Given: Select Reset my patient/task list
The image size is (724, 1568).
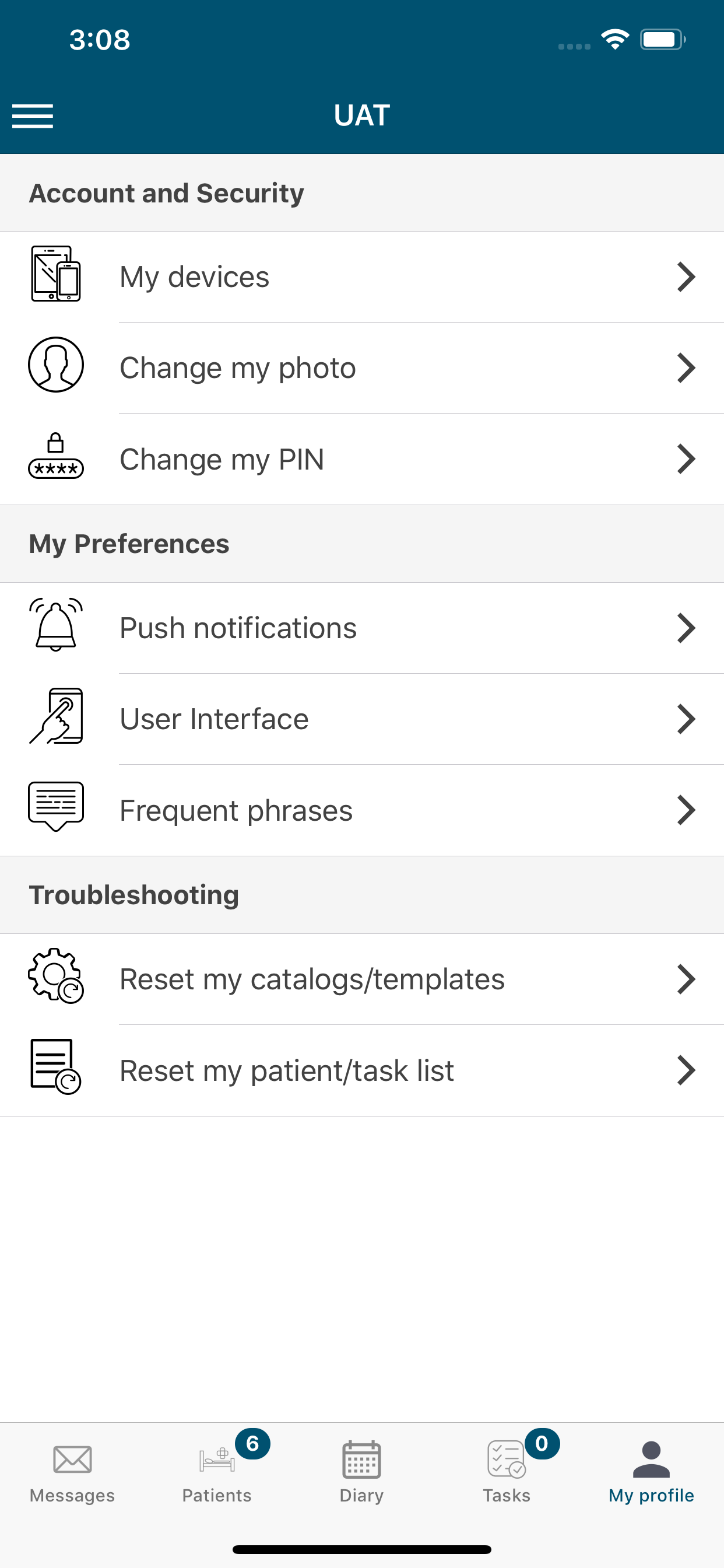Looking at the screenshot, I should (x=362, y=1070).
